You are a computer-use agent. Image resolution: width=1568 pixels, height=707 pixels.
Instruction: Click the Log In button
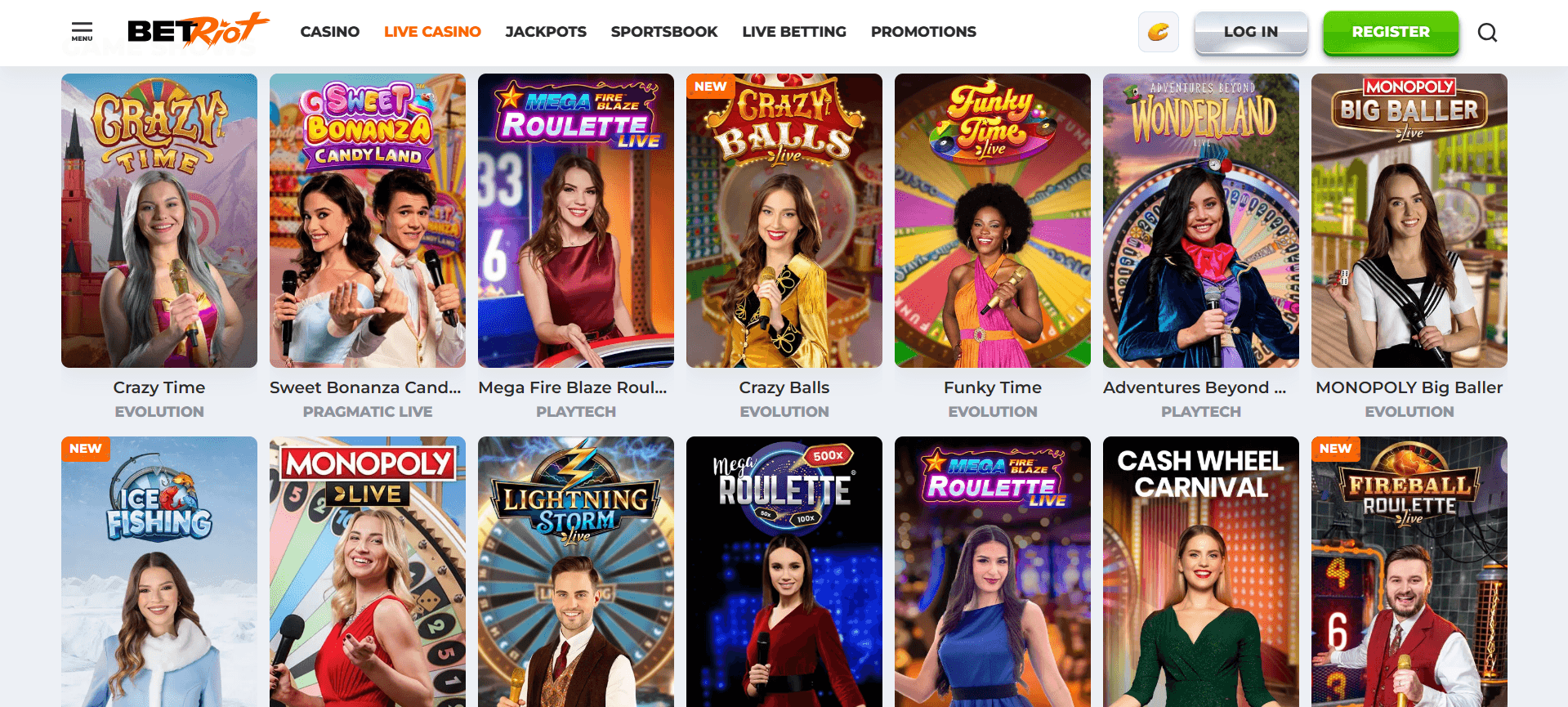[x=1251, y=33]
